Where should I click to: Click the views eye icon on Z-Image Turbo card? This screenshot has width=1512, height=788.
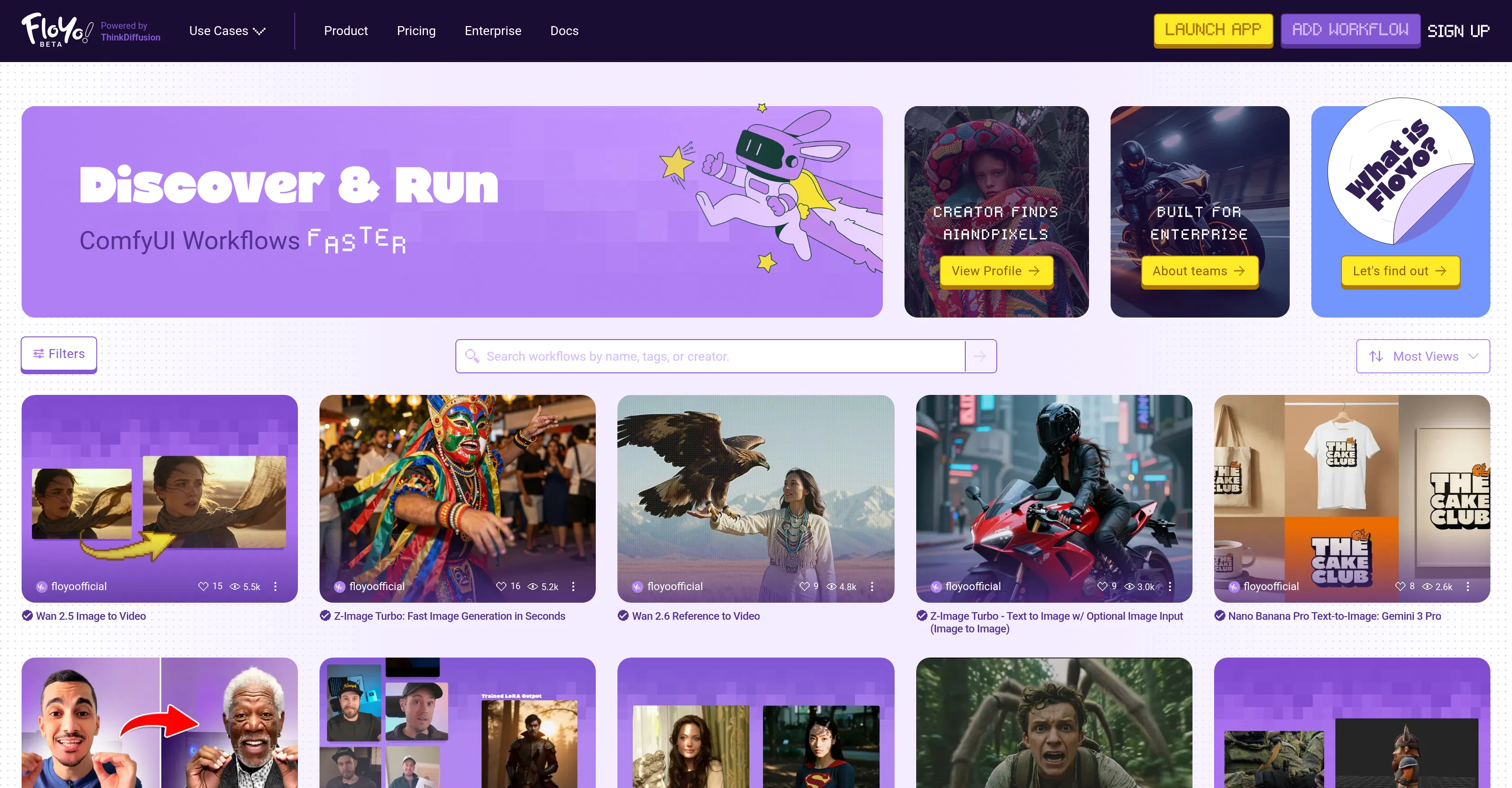(533, 586)
